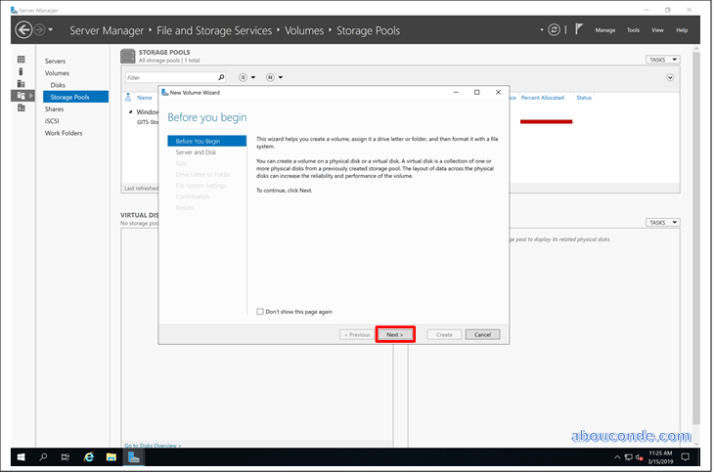Check "Don't show this page again"

click(261, 312)
